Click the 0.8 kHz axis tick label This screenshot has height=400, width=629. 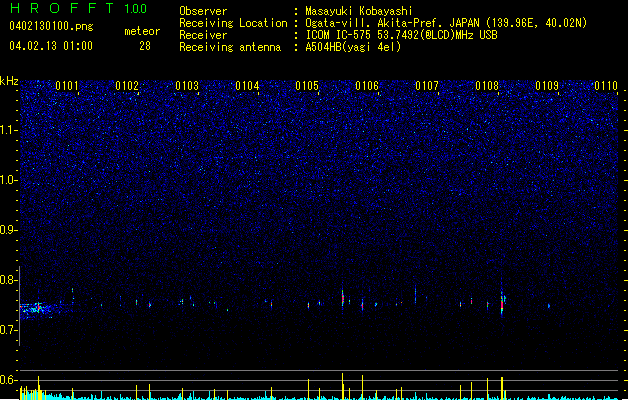pyautogui.click(x=9, y=280)
